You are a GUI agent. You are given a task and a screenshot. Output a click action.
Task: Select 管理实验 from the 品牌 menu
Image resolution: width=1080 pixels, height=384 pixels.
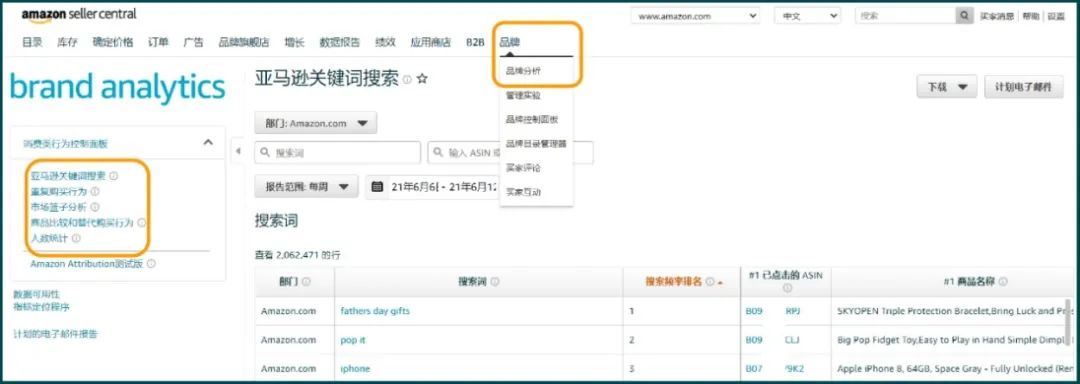point(523,95)
